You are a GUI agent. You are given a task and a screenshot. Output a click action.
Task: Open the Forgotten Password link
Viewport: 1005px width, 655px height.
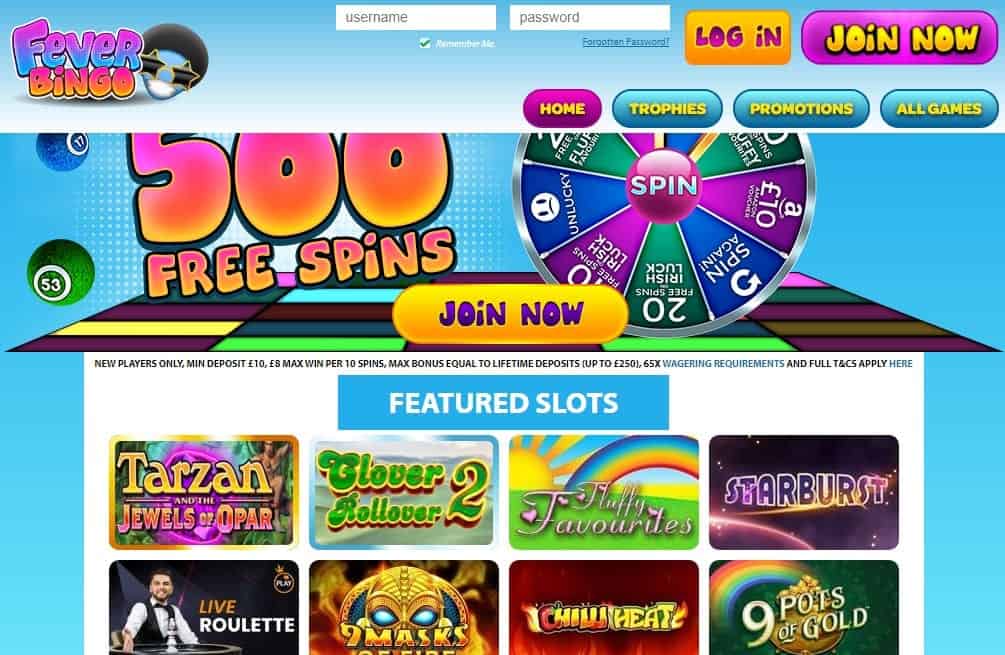[626, 42]
